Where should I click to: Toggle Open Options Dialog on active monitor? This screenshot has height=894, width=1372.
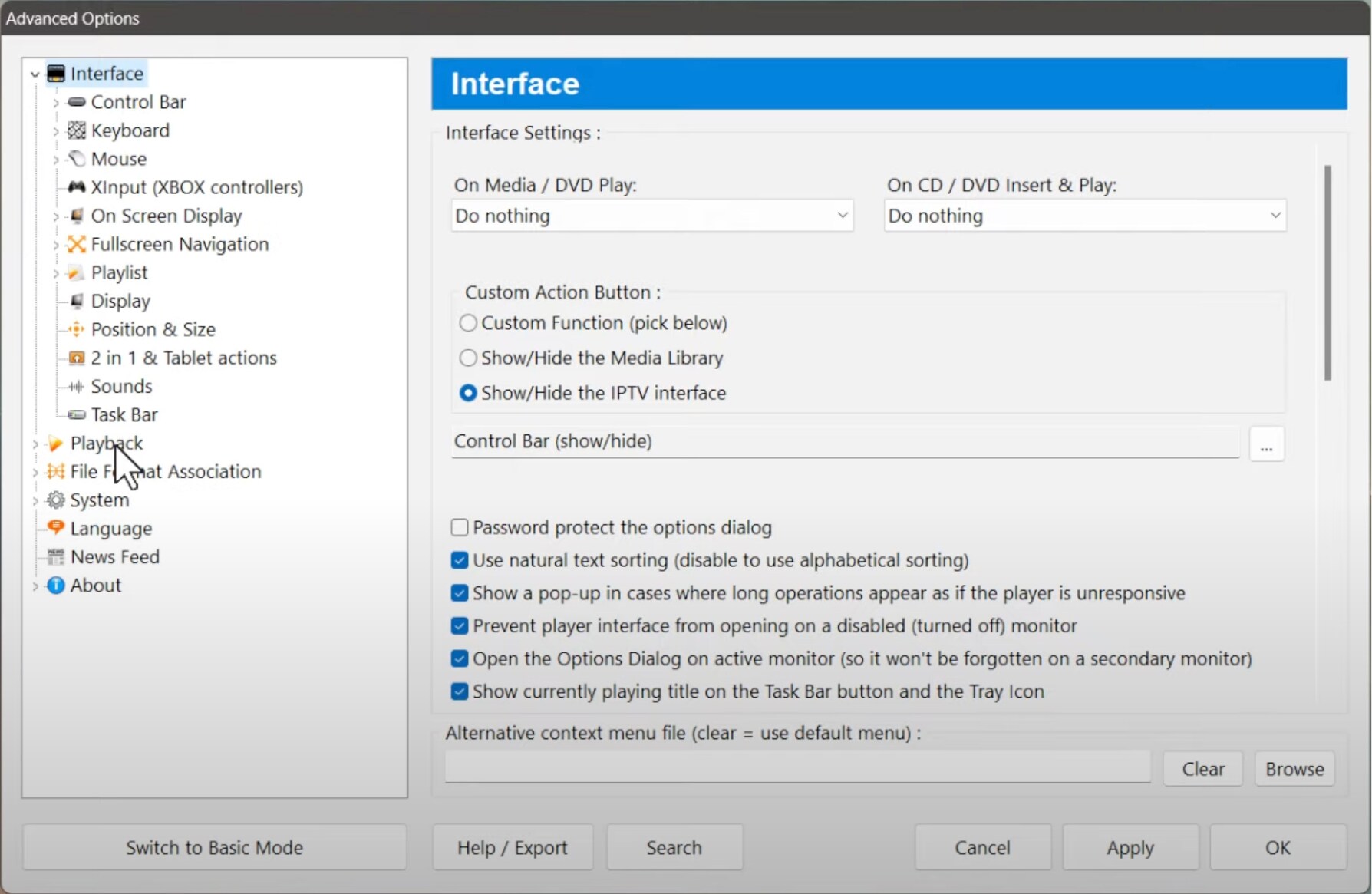[460, 658]
